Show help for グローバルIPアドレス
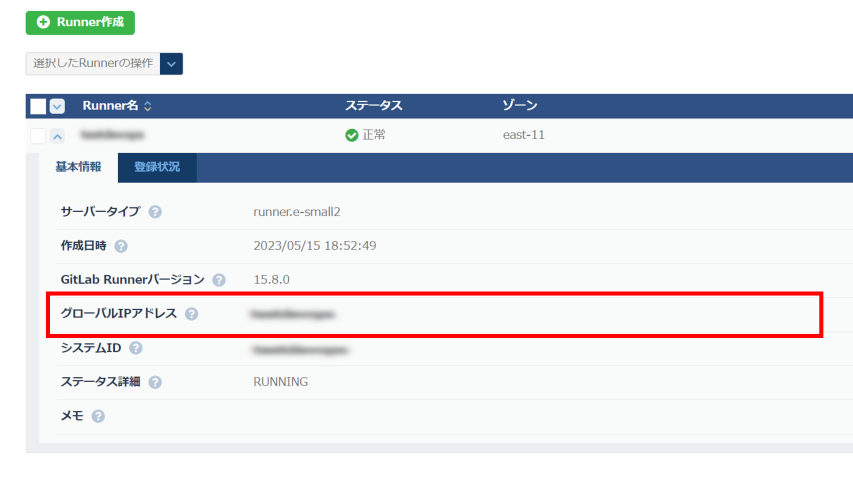853x480 pixels. pos(191,314)
